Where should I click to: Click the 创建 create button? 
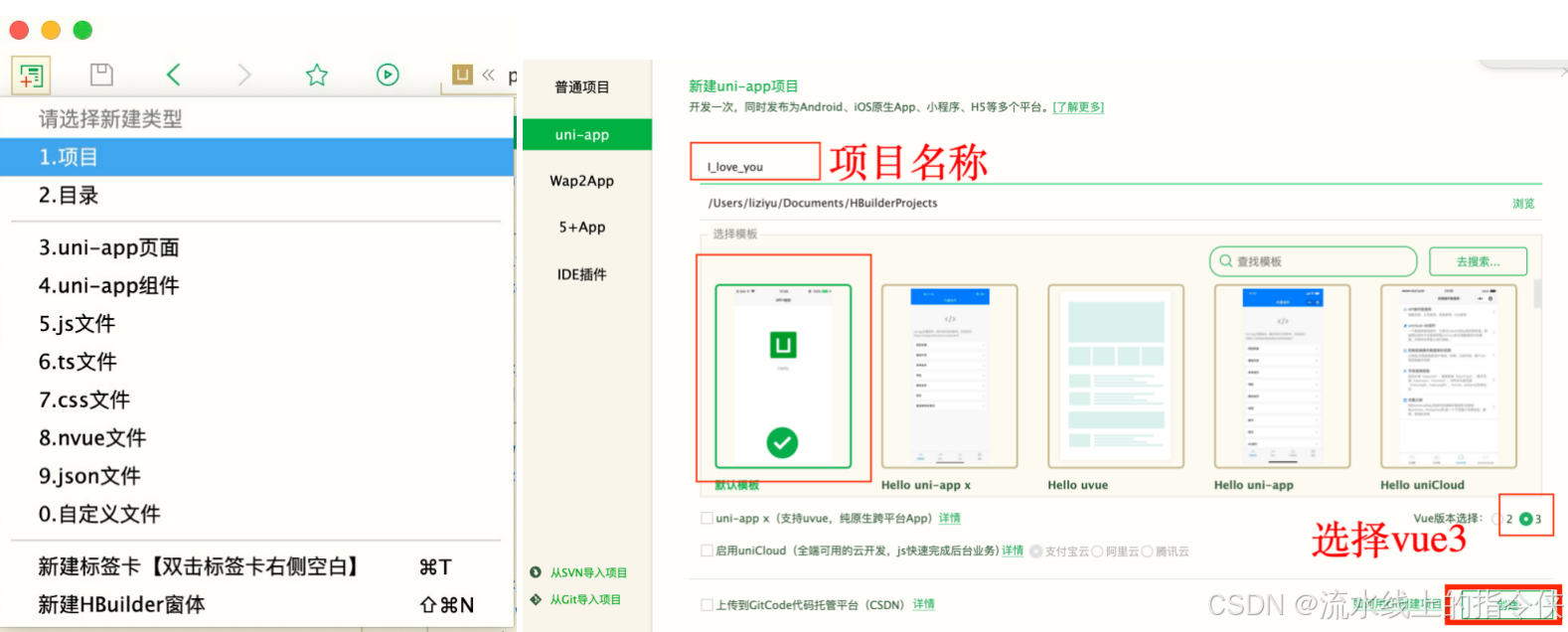tap(1504, 604)
